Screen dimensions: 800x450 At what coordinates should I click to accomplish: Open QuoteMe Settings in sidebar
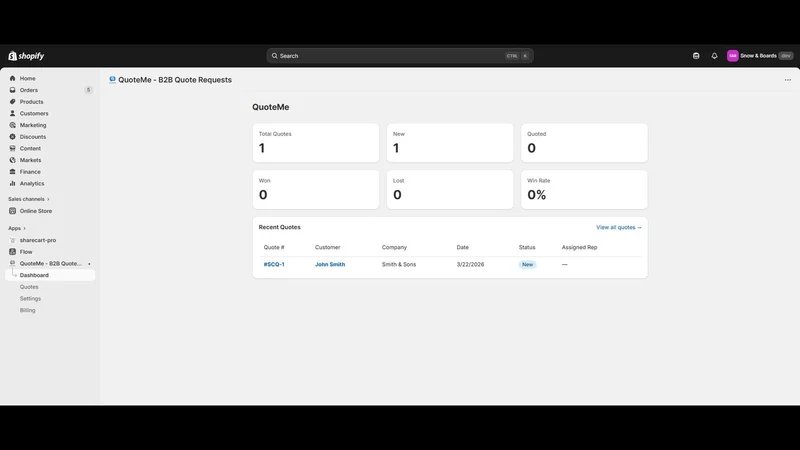point(30,298)
